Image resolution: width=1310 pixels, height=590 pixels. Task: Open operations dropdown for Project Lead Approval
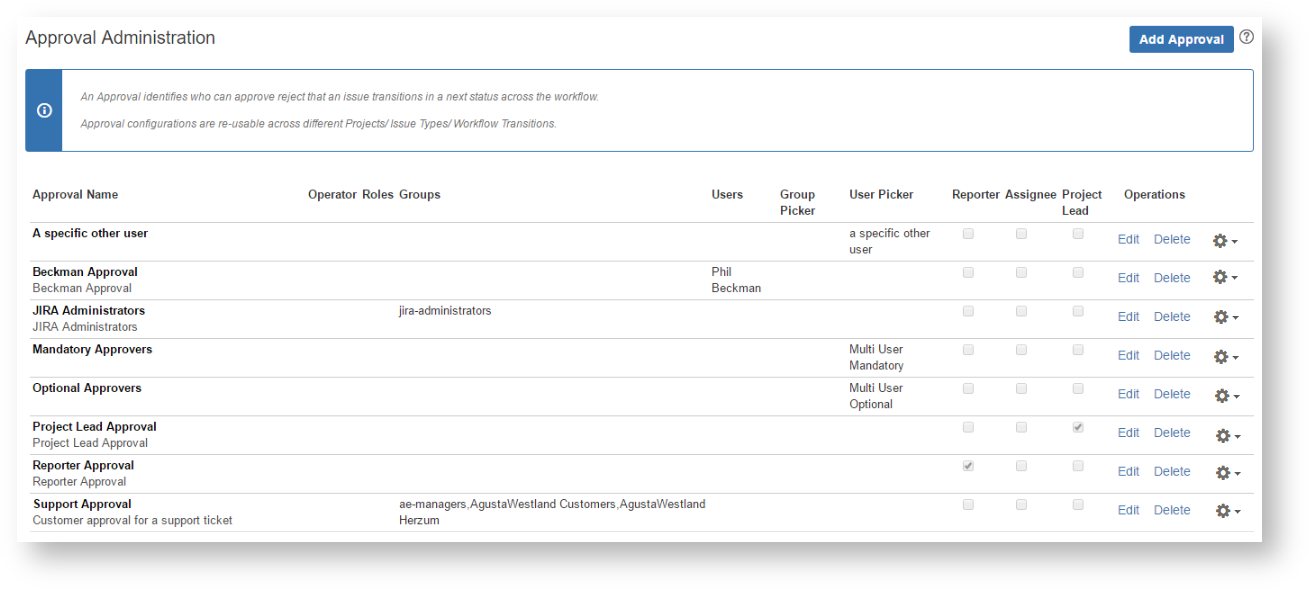pos(1225,434)
